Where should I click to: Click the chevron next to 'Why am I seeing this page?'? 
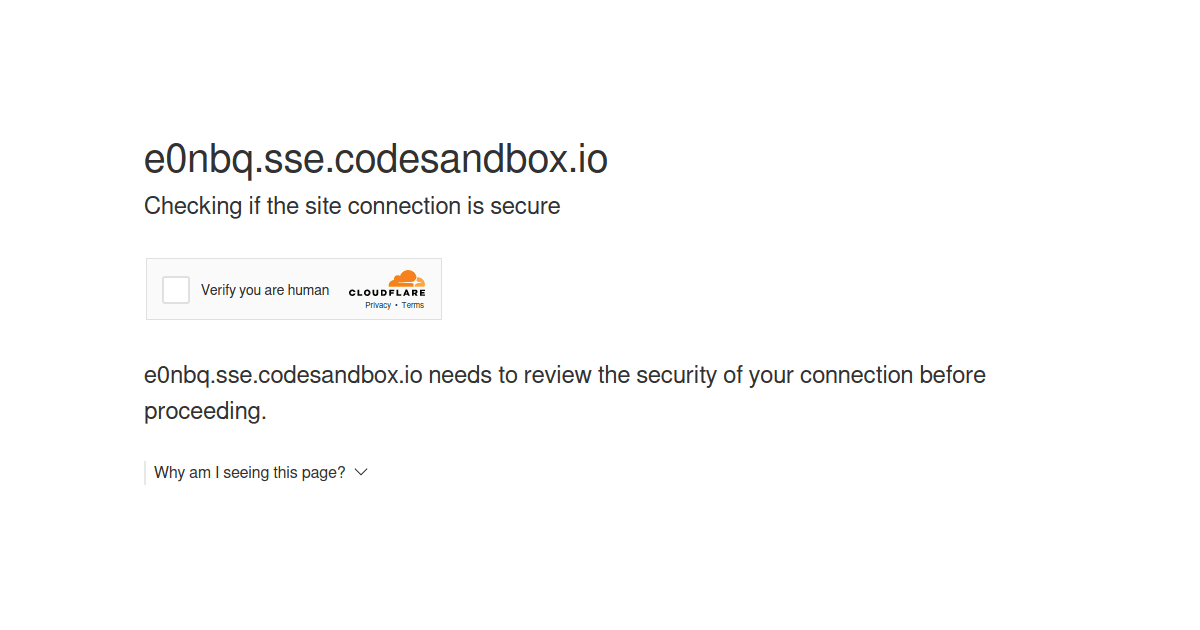pos(361,471)
